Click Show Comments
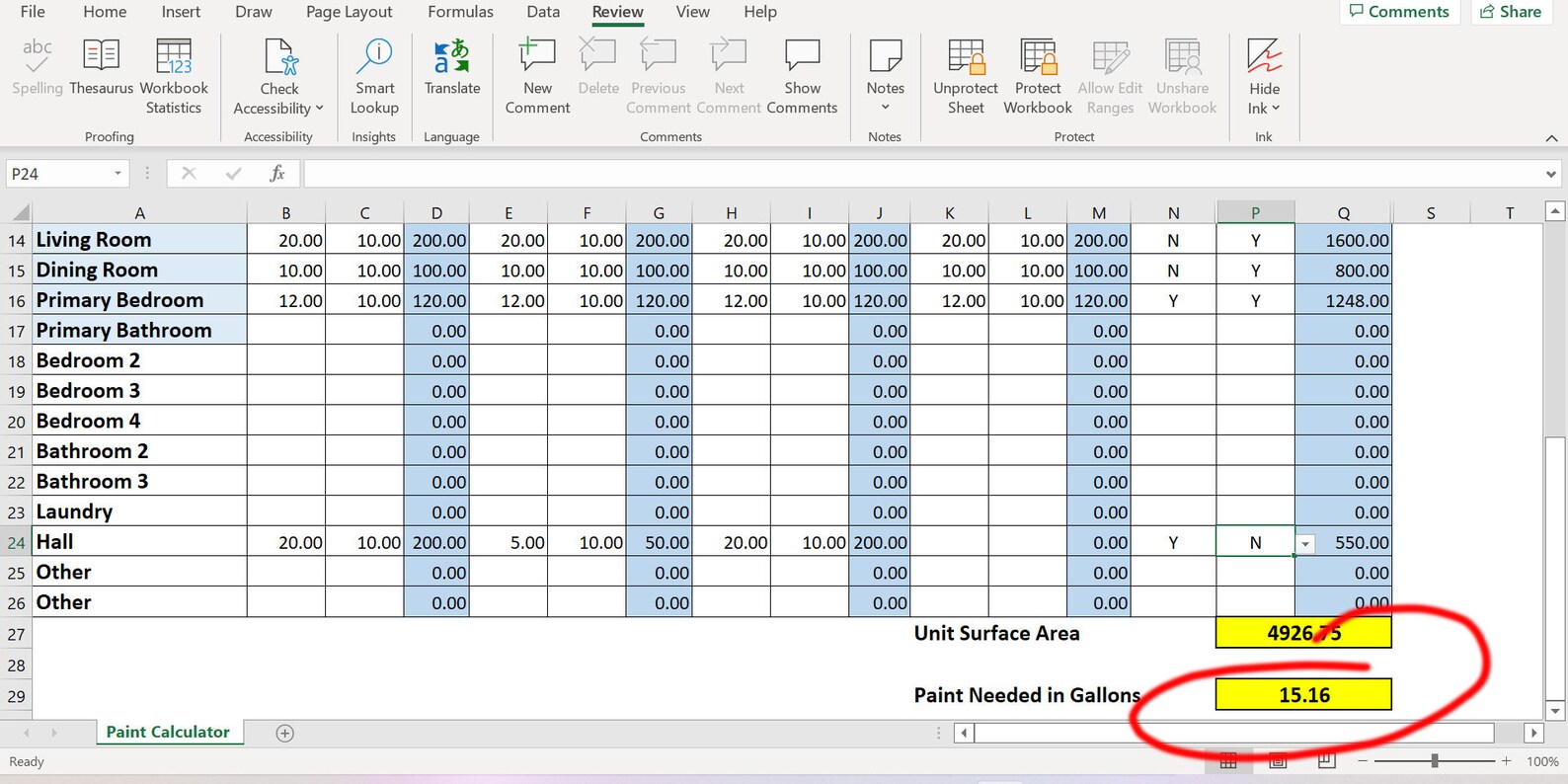Viewport: 1568px width, 784px height. tap(802, 77)
